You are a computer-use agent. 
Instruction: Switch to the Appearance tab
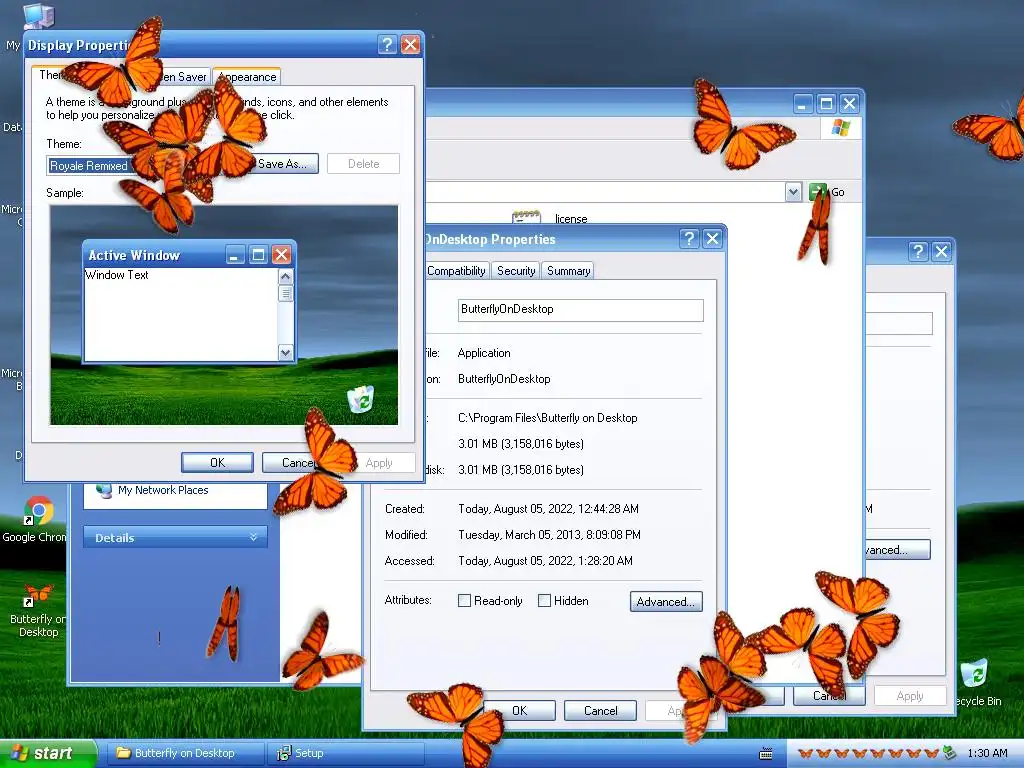pos(247,77)
